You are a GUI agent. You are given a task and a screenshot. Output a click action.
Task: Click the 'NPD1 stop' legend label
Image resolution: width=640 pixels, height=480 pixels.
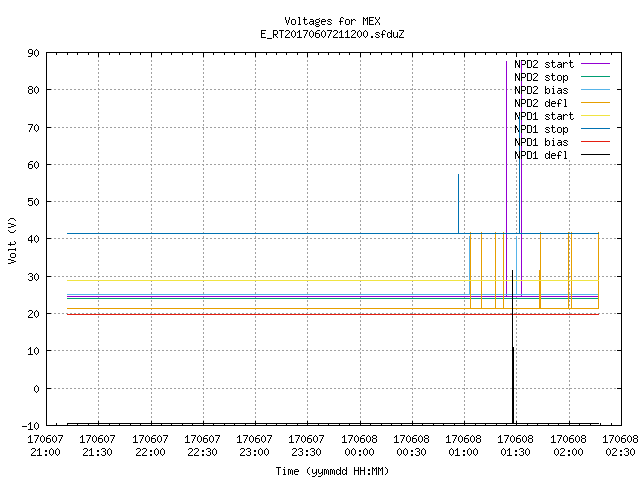click(x=541, y=129)
